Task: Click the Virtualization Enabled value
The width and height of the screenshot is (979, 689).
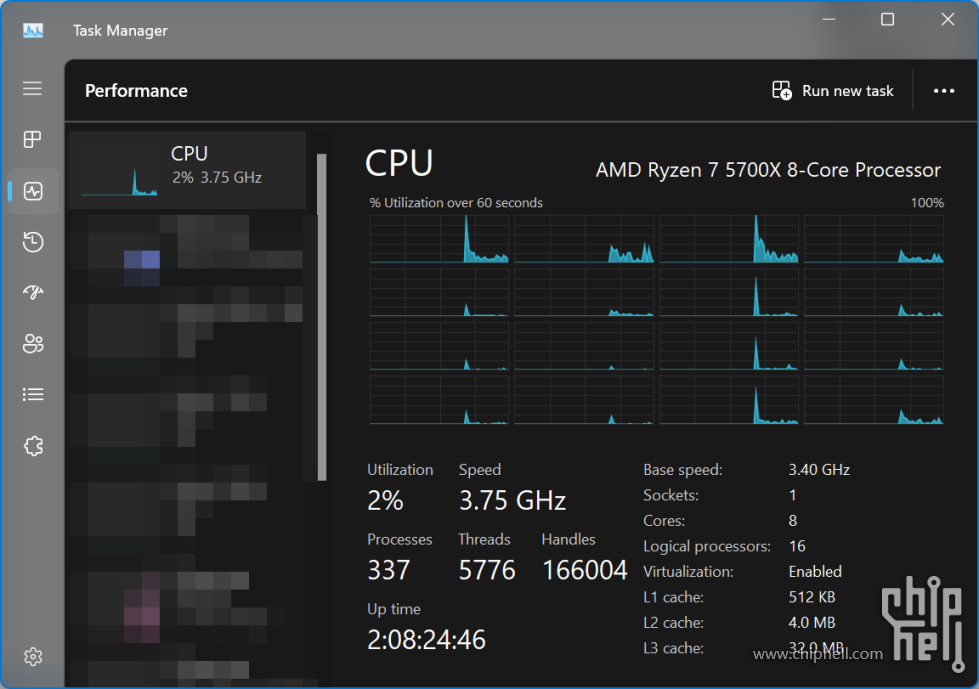Action: 815,572
